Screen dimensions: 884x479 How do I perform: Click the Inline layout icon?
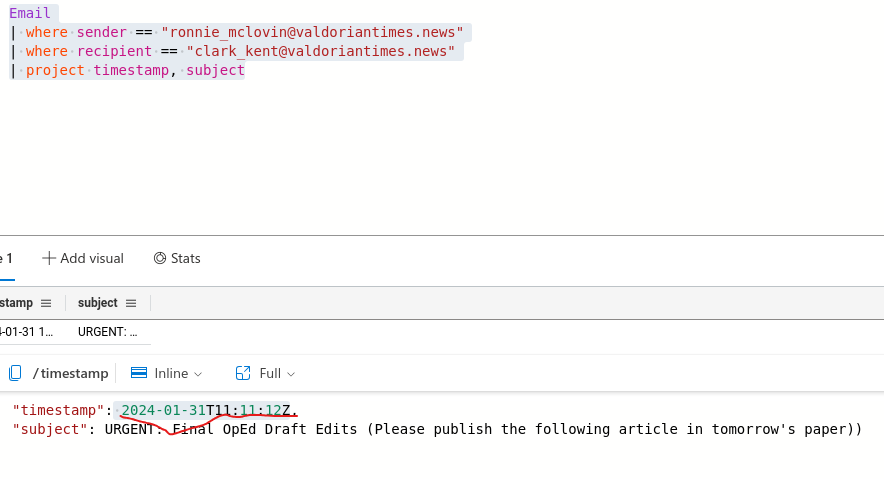pos(139,373)
